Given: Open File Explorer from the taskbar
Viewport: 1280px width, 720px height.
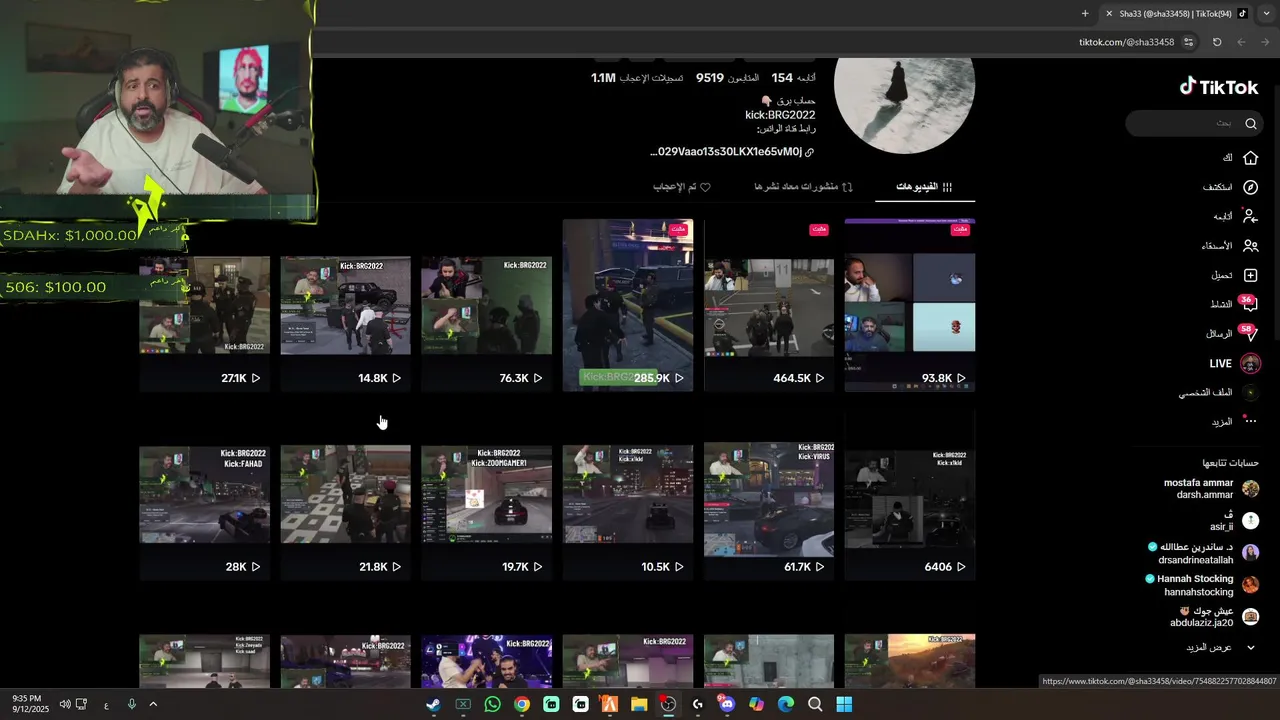Looking at the screenshot, I should 639,704.
